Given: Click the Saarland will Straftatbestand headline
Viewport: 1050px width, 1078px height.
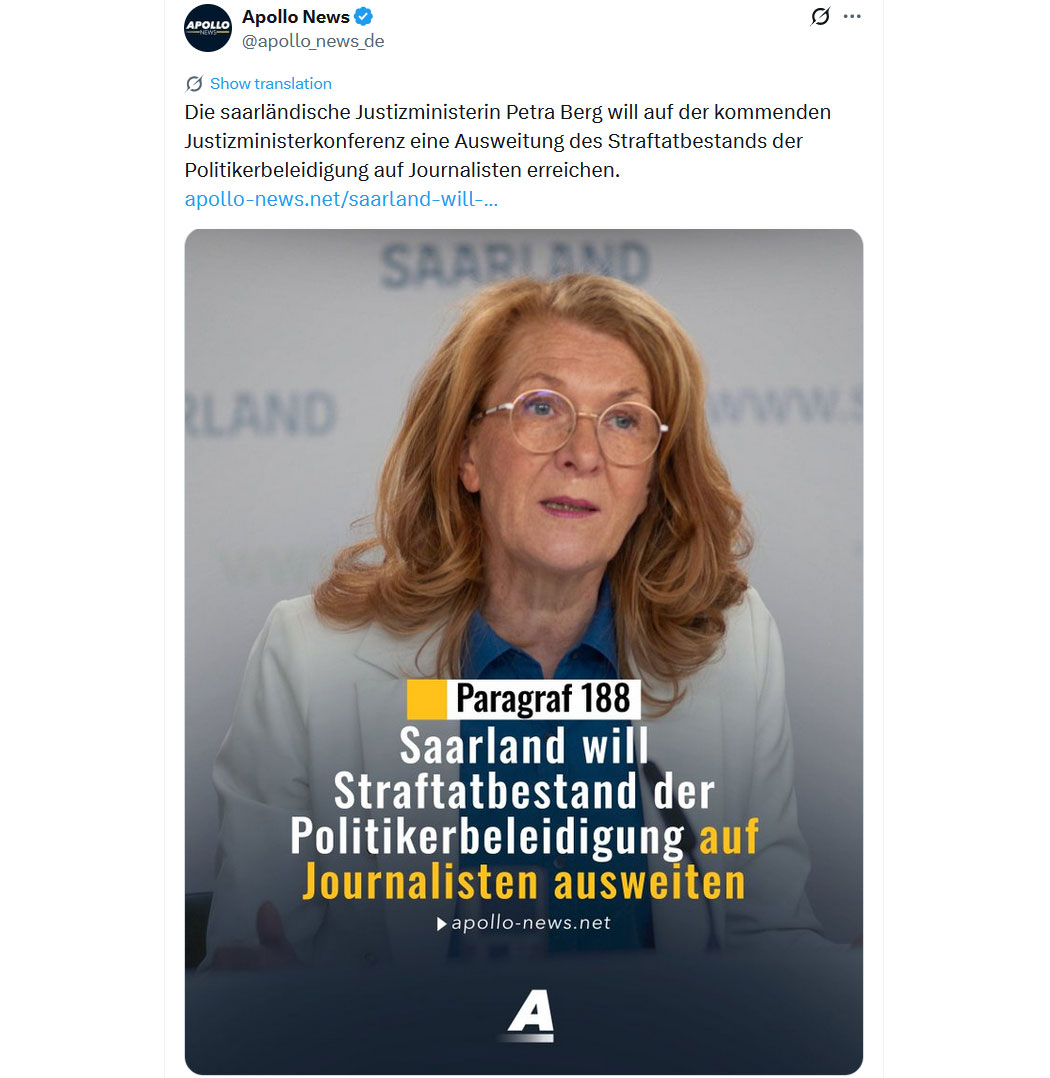Looking at the screenshot, I should coord(524,813).
